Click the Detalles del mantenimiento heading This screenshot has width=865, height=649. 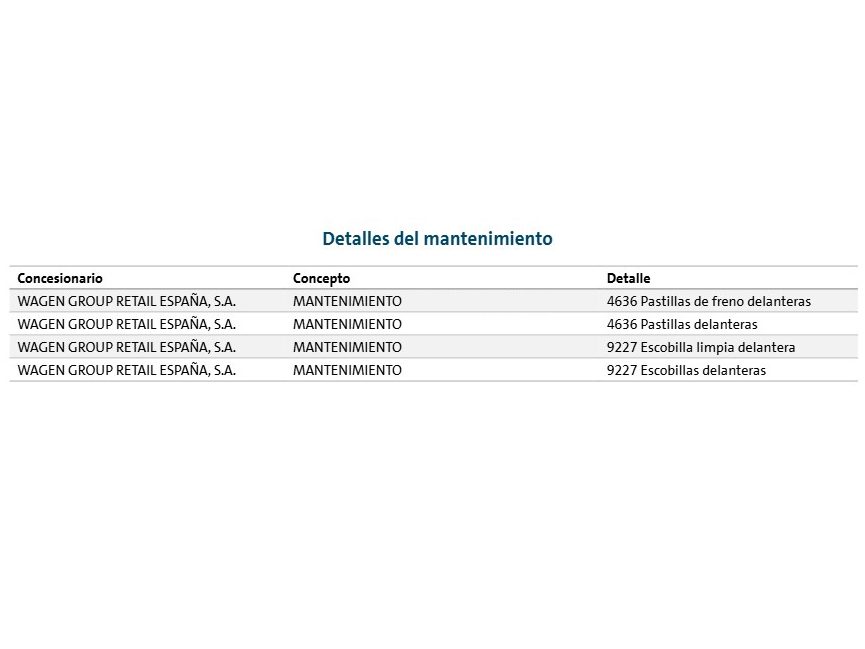point(437,239)
